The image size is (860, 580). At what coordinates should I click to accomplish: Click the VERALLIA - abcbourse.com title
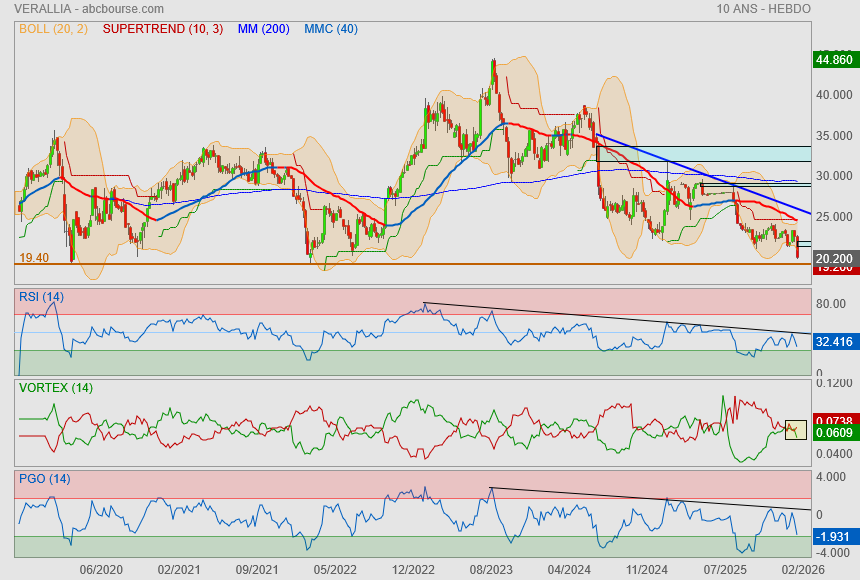point(75,9)
